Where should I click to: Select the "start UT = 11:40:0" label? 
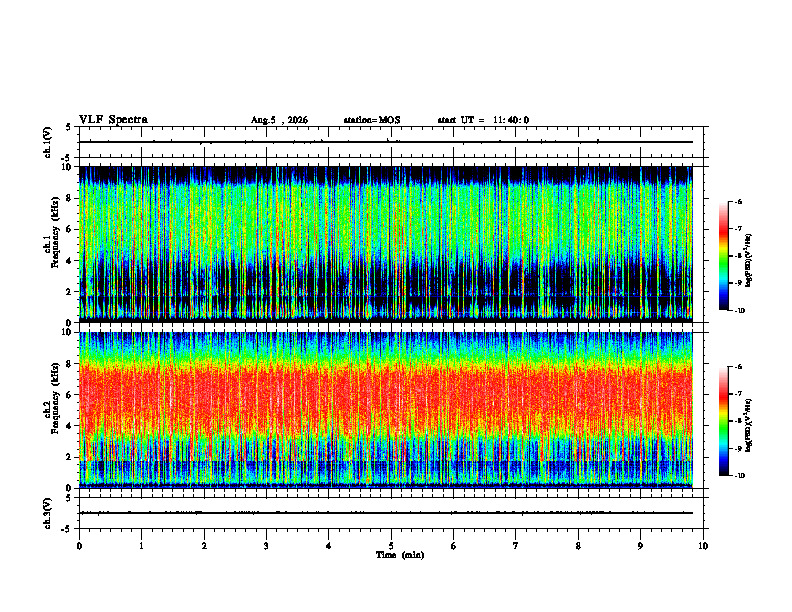point(483,120)
